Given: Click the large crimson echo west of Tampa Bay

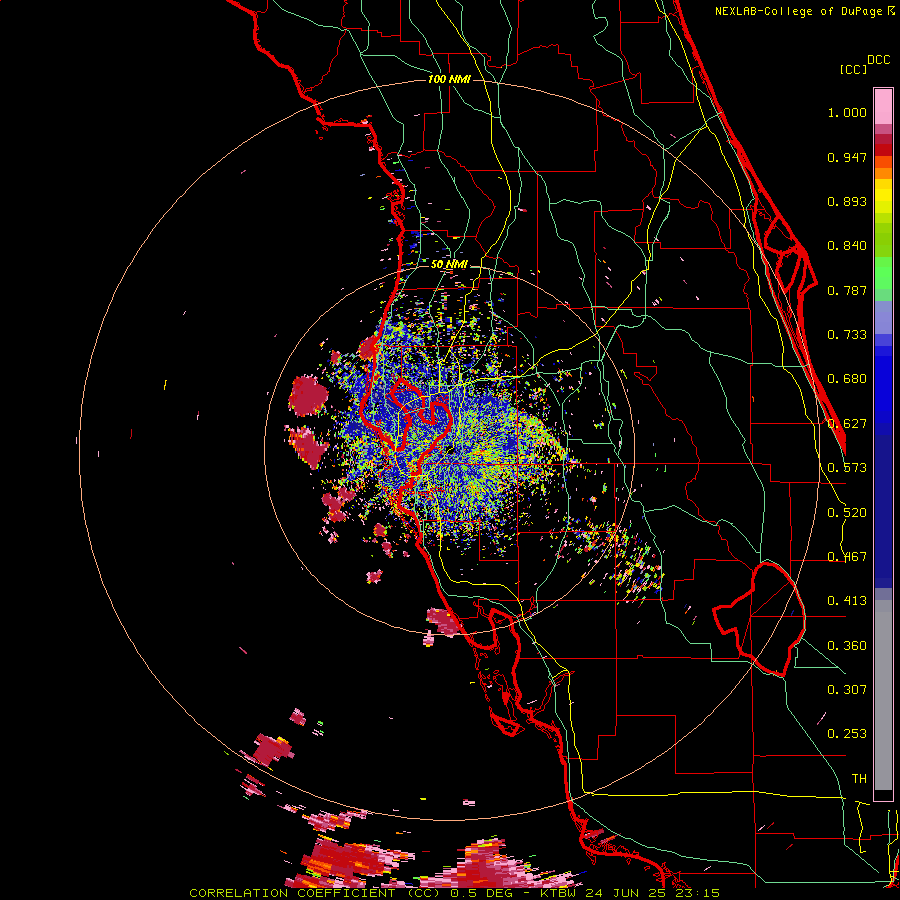Looking at the screenshot, I should [x=308, y=395].
